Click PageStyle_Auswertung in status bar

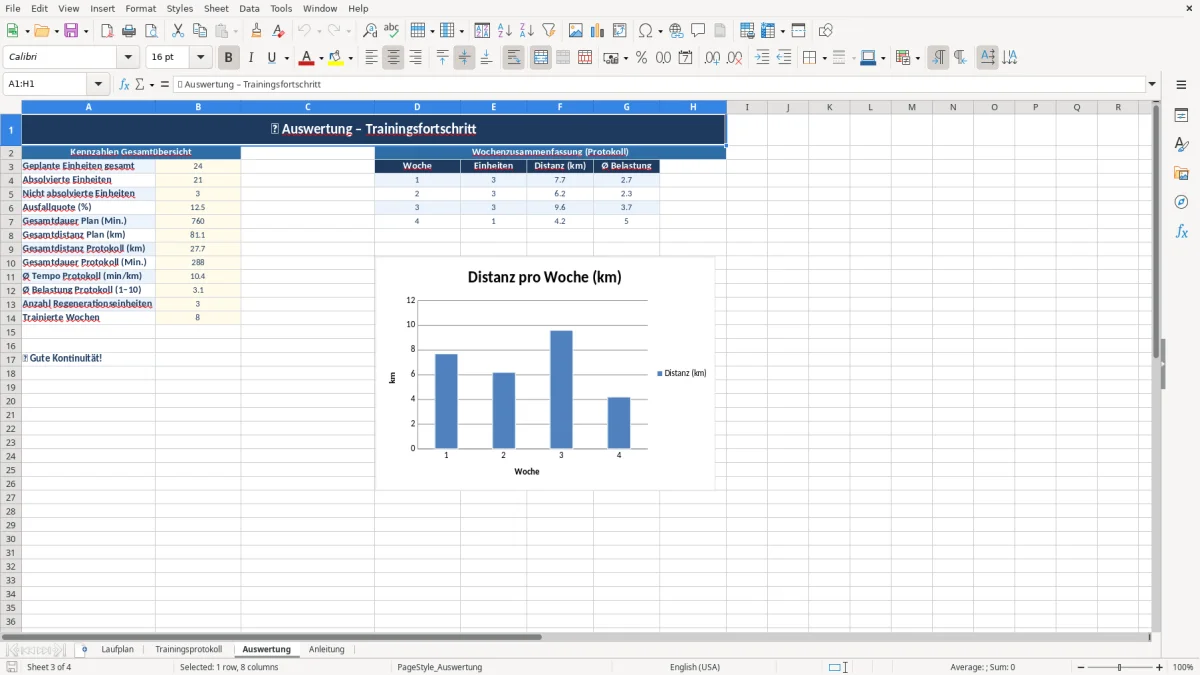(440, 667)
